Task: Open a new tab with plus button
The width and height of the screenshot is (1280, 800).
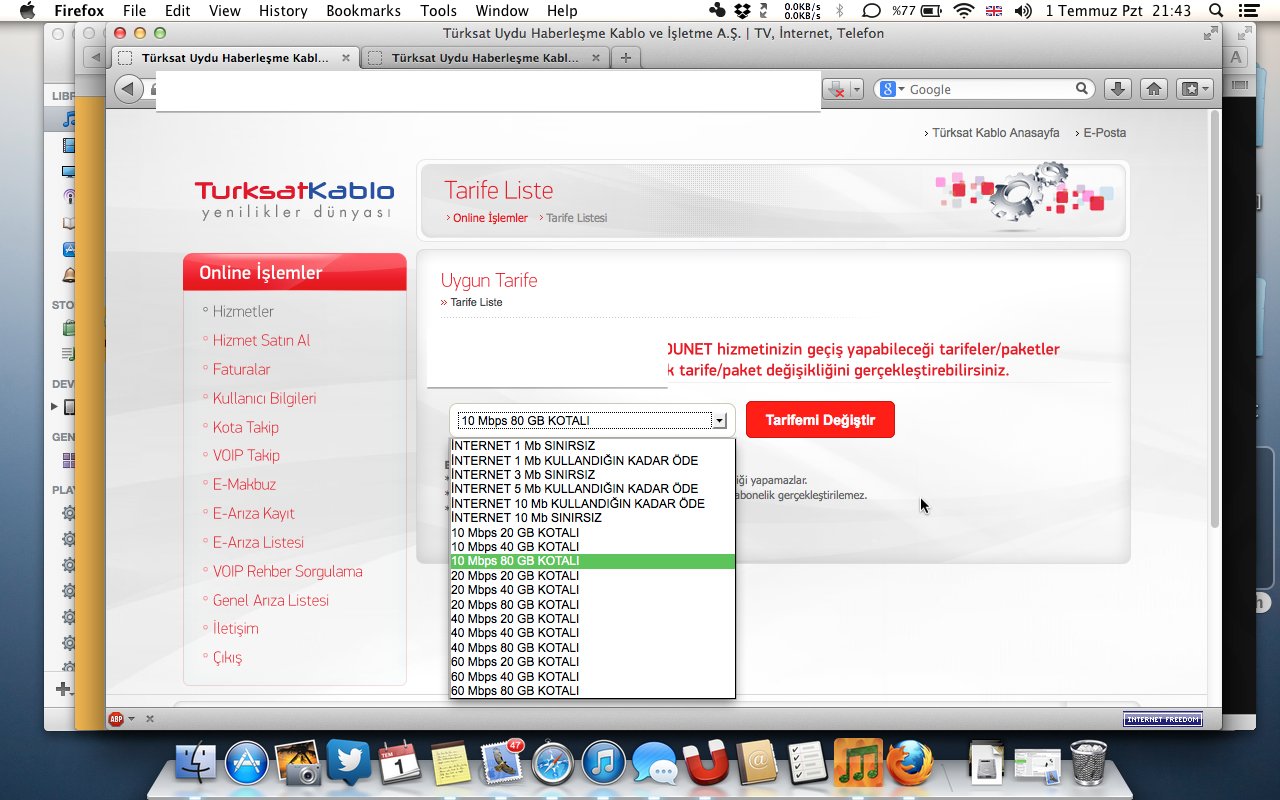Action: pyautogui.click(x=626, y=58)
